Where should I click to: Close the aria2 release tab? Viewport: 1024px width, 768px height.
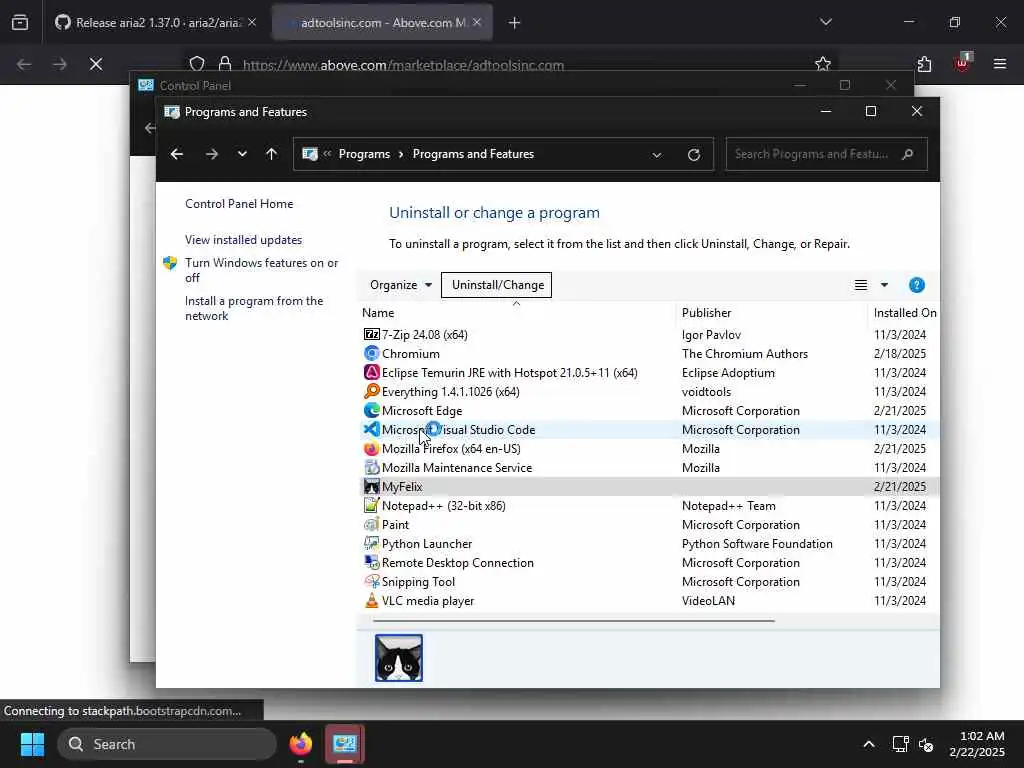252,22
